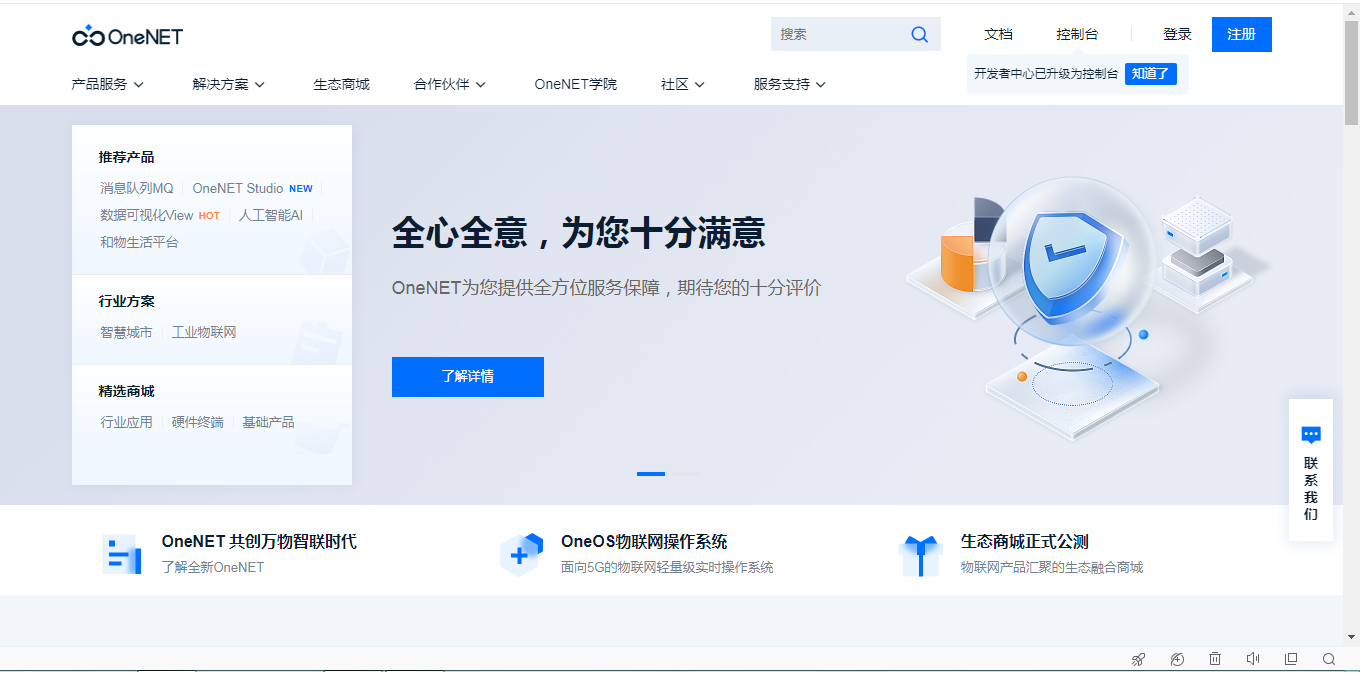Click the blue 了解详情 button
The width and height of the screenshot is (1361, 673).
click(467, 377)
